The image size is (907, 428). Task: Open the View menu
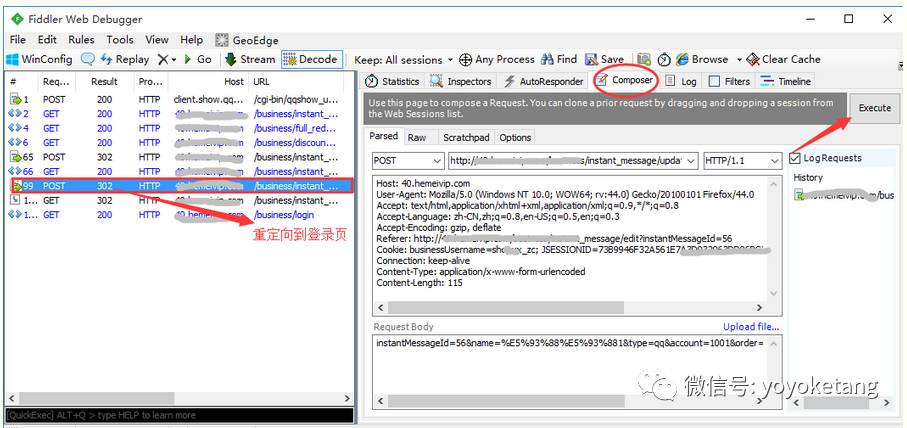pos(157,40)
